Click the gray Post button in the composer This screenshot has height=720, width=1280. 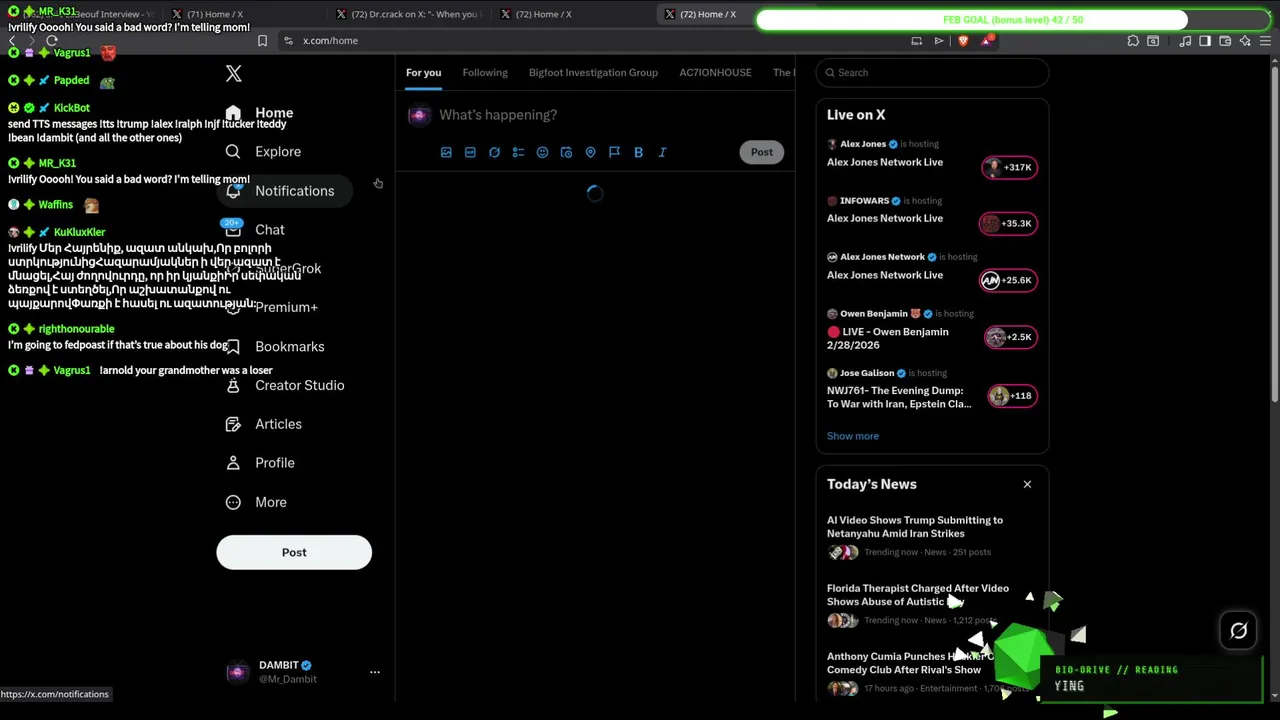point(762,152)
